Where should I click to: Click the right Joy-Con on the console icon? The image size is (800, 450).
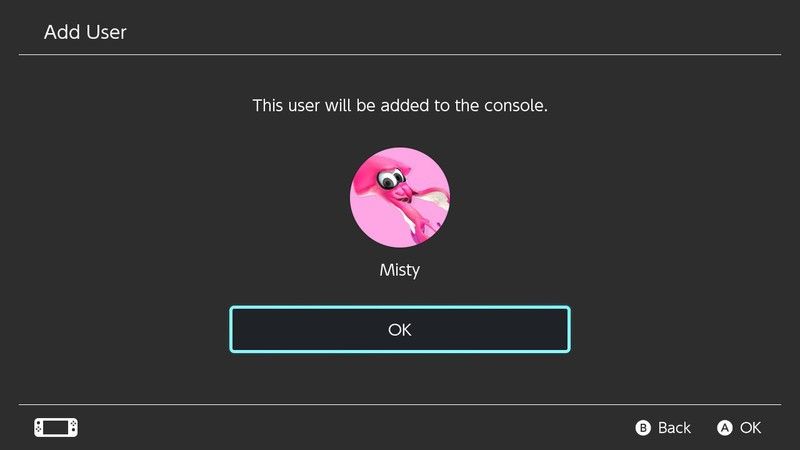[x=73, y=428]
